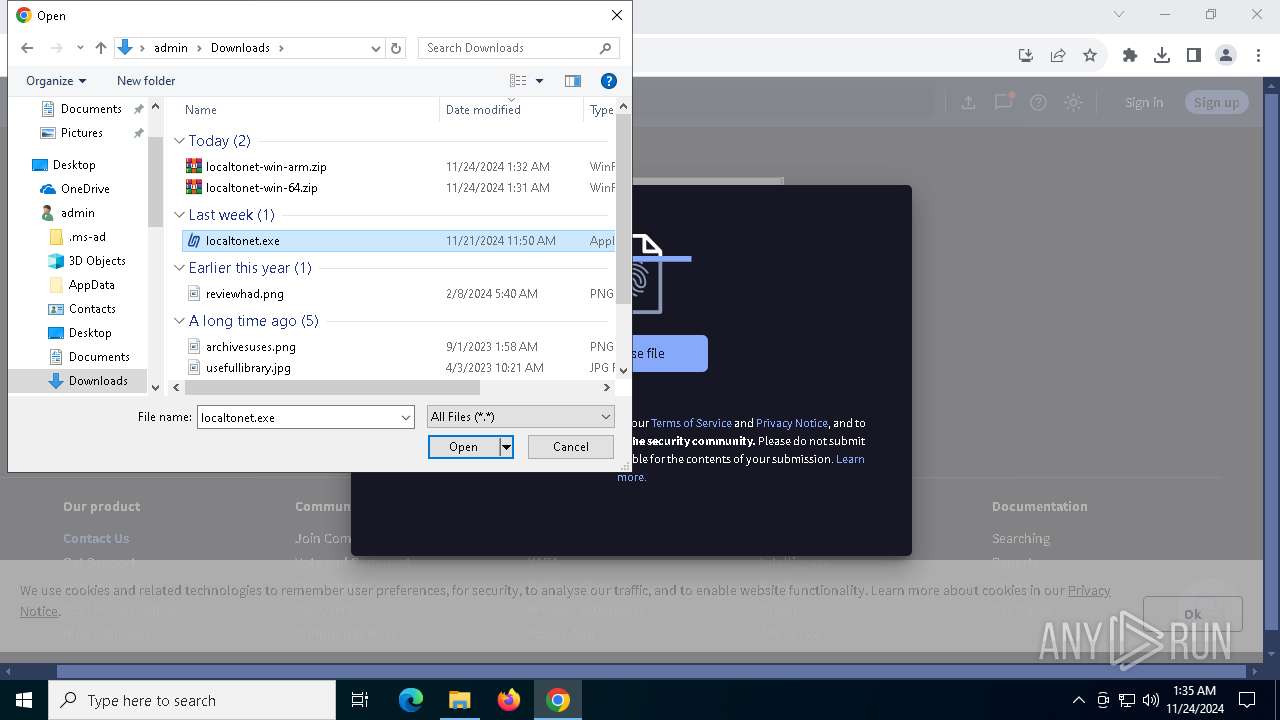Screen dimensions: 1280x720
Task: Open Chrome profile avatar
Action: click(1226, 56)
